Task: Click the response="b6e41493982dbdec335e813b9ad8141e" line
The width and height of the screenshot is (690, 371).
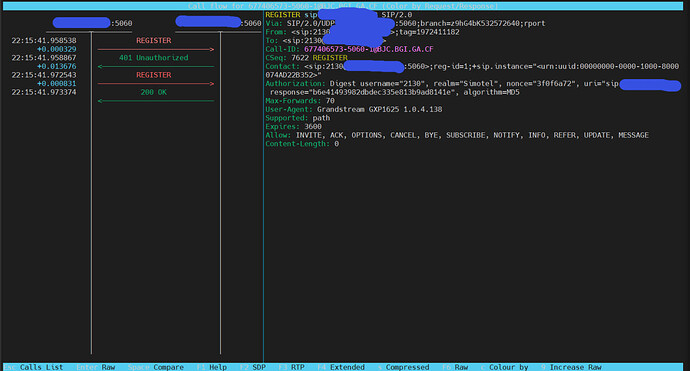Action: click(395, 92)
